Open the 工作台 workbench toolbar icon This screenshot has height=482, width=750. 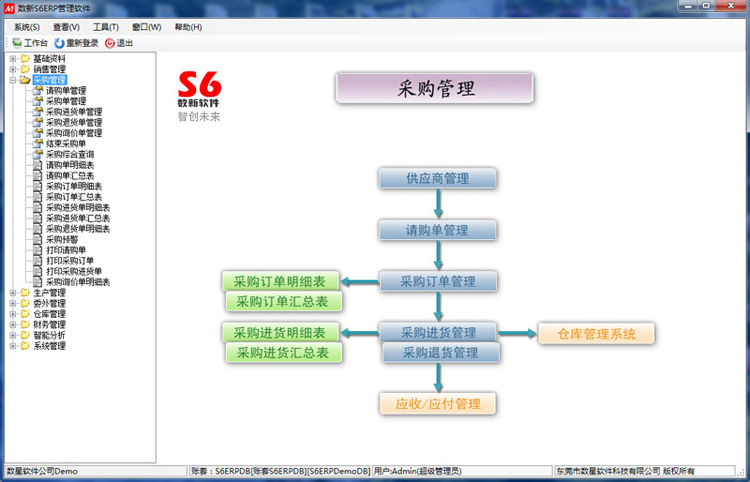[17, 43]
